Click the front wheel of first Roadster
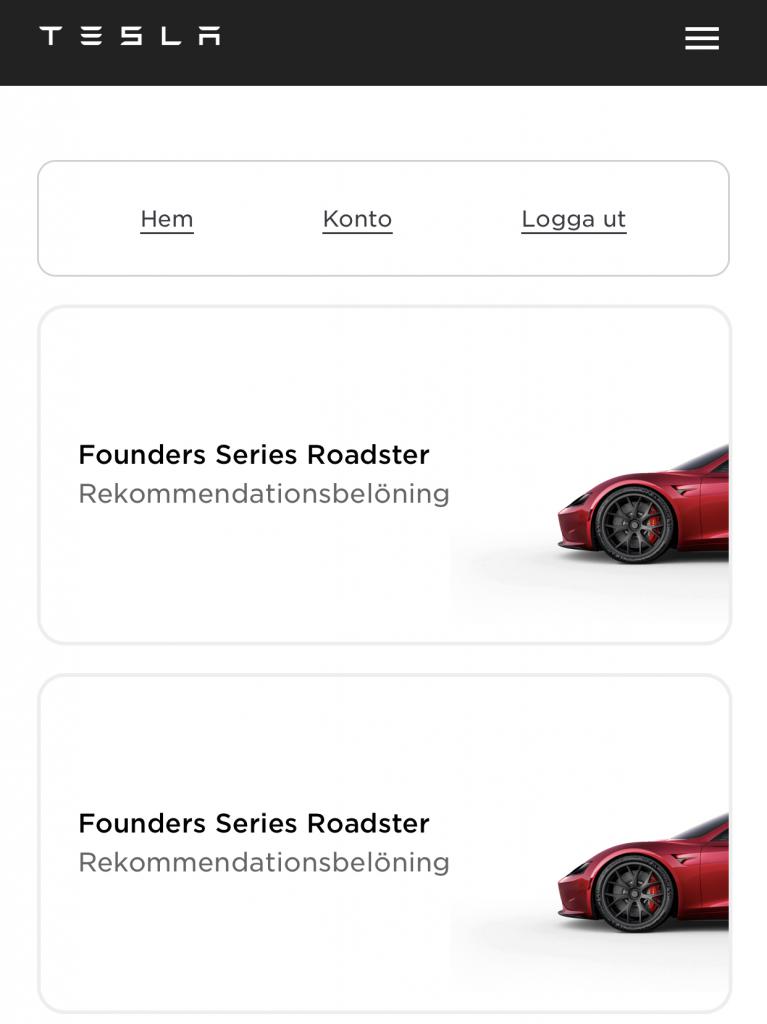 pyautogui.click(x=633, y=524)
